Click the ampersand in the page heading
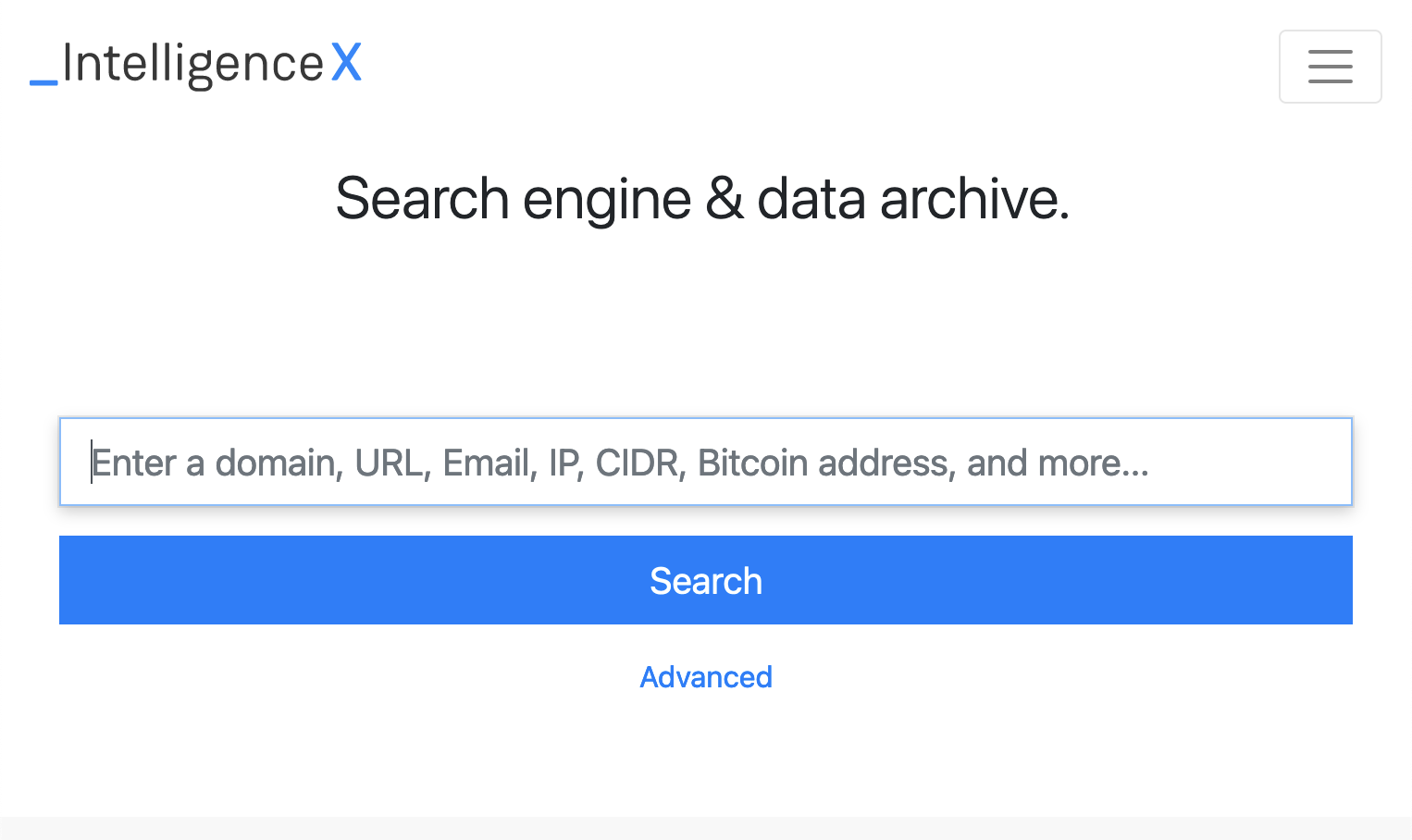Image resolution: width=1412 pixels, height=840 pixels. [724, 199]
